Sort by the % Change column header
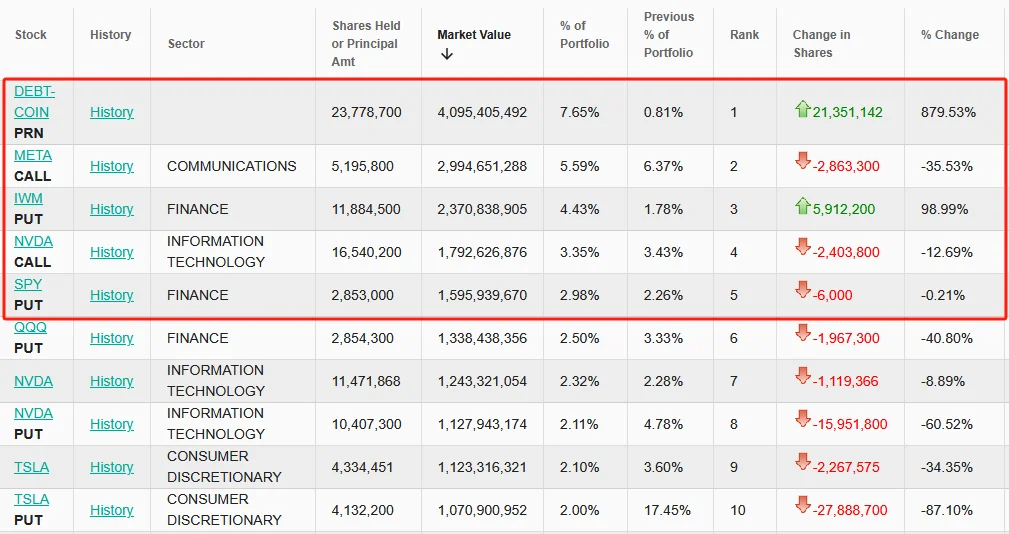 949,35
